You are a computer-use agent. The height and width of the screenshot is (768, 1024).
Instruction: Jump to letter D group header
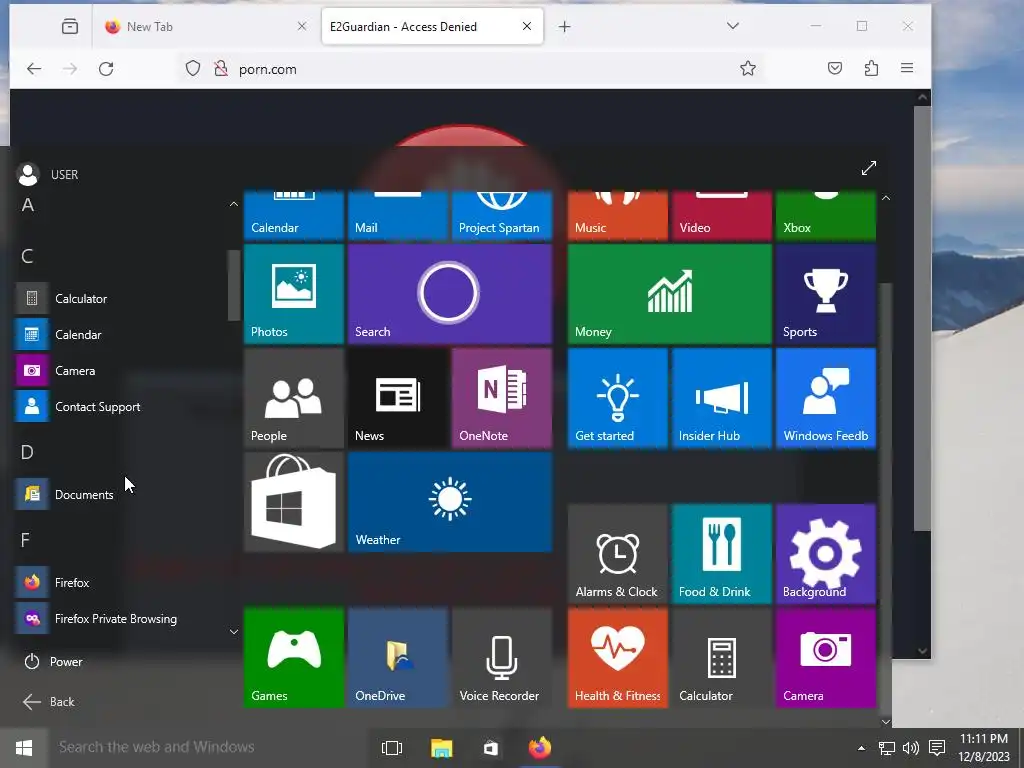point(27,452)
